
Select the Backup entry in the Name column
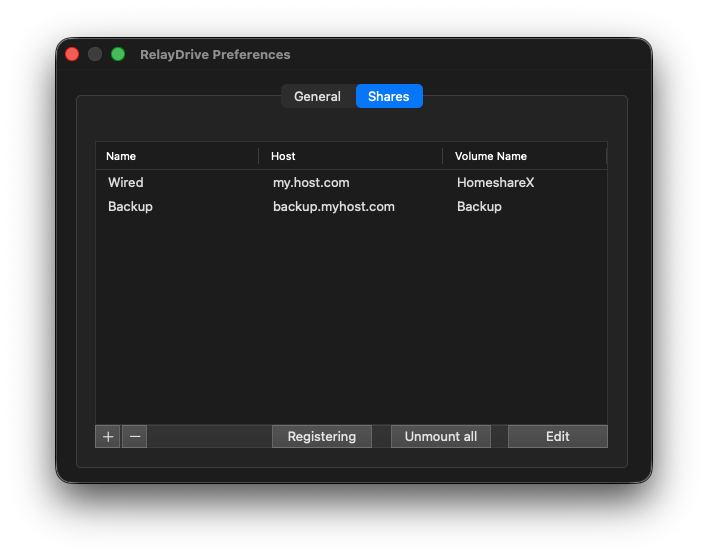click(x=130, y=207)
